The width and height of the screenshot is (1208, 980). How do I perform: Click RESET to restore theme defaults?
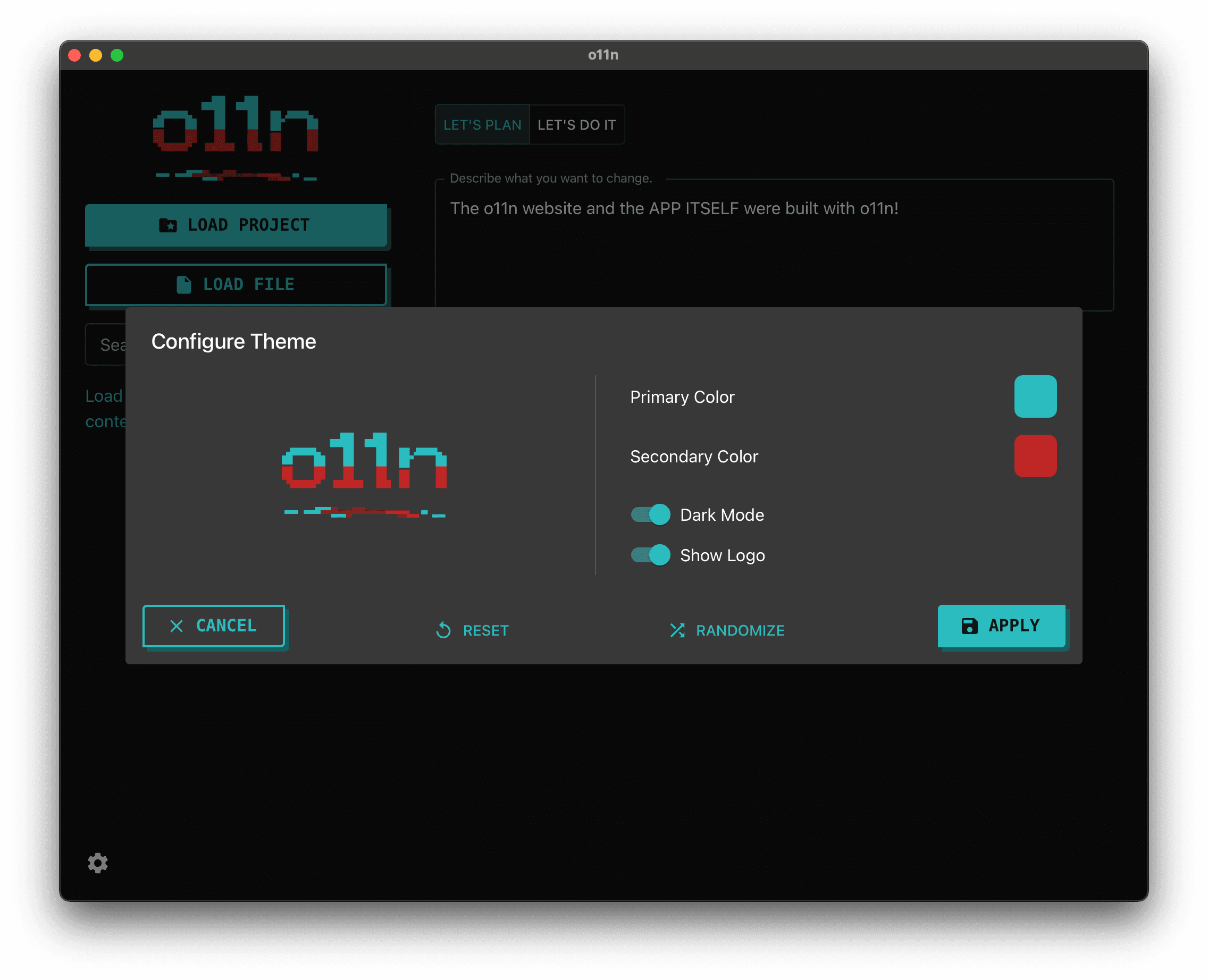(x=484, y=630)
